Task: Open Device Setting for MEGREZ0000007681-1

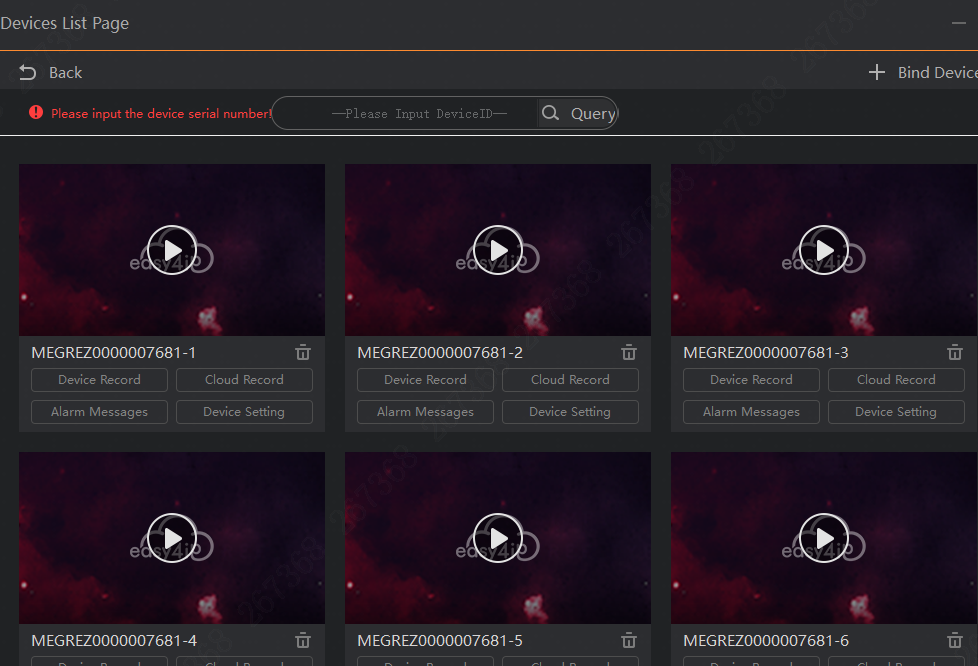Action: pos(244,412)
